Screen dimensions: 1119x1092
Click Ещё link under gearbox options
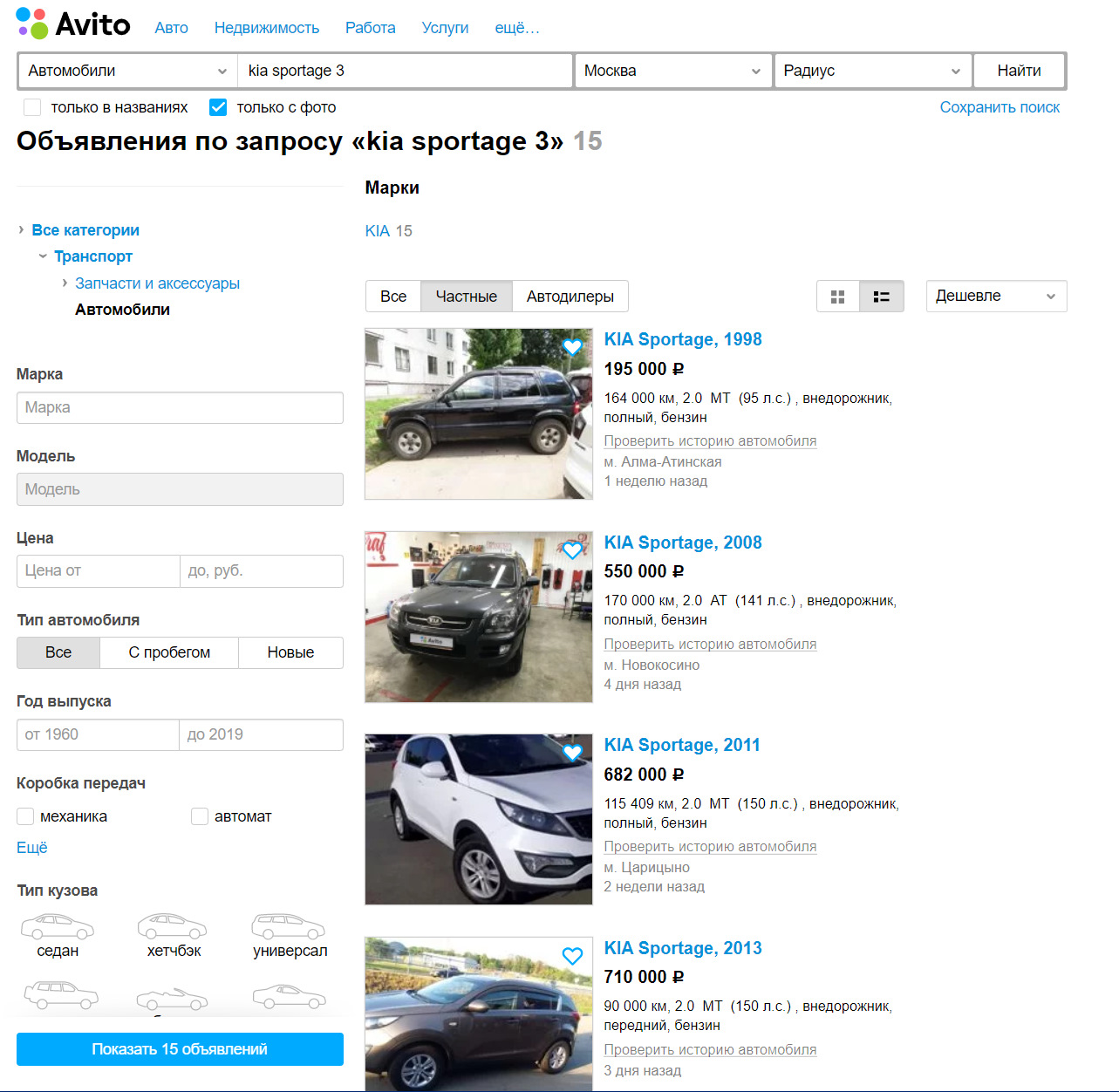point(32,848)
